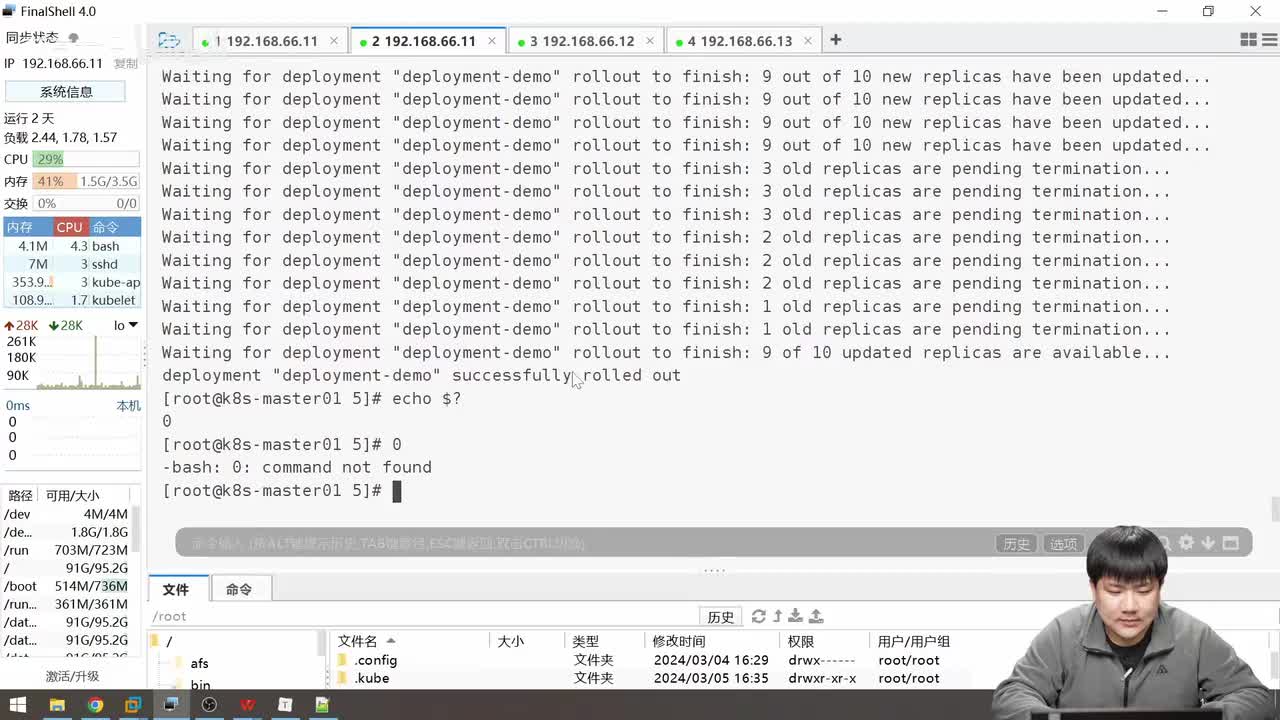Open the hamburger menu at top right
The width and height of the screenshot is (1280, 720).
1270,40
